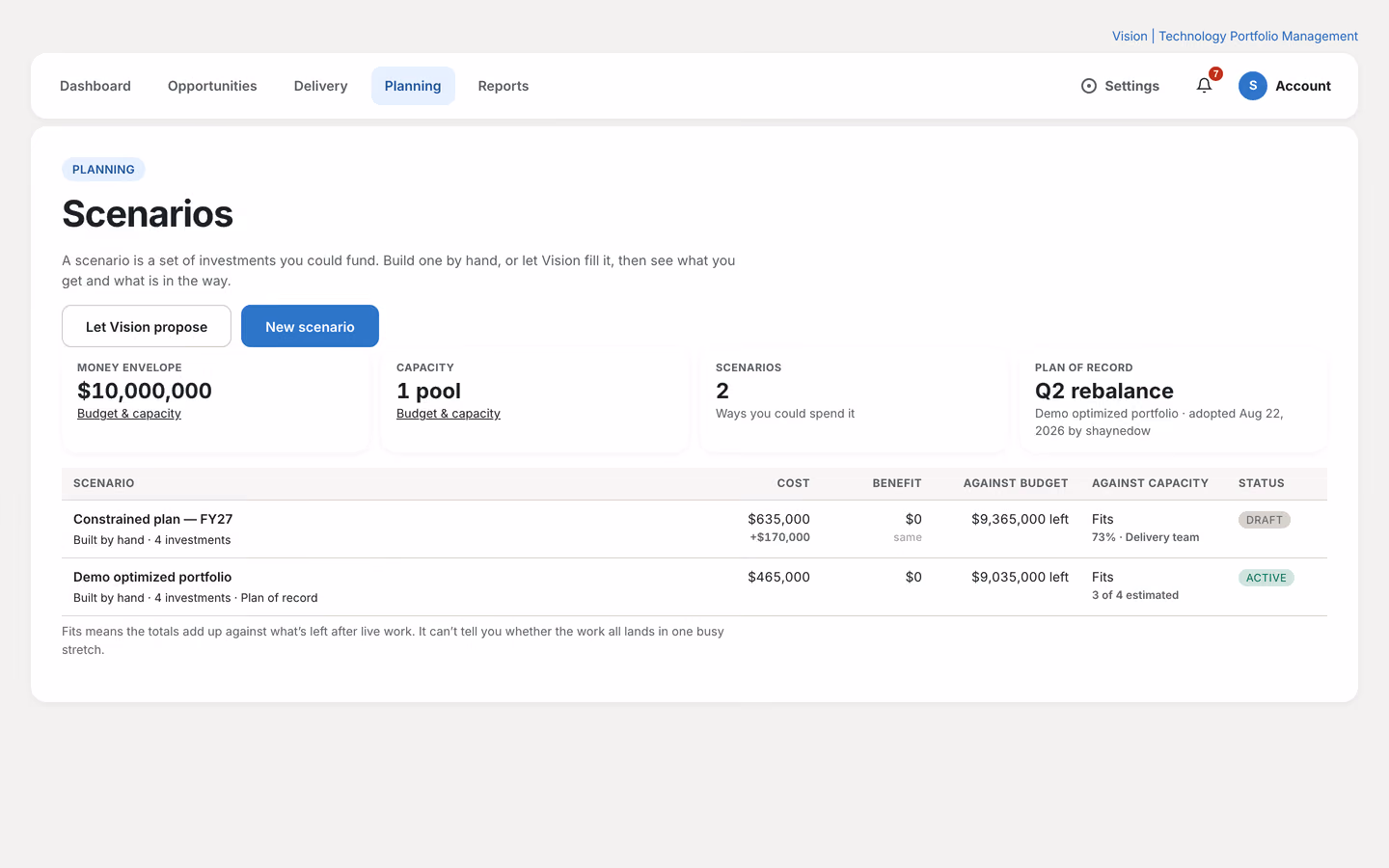
Task: Click the Settings label text
Action: pos(1131,86)
